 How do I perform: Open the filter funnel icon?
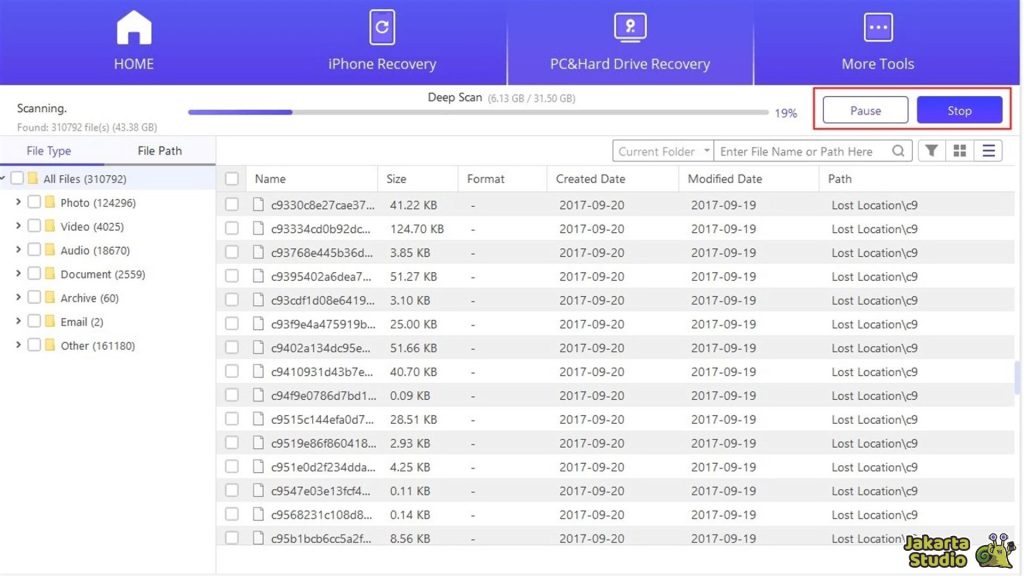(x=931, y=150)
